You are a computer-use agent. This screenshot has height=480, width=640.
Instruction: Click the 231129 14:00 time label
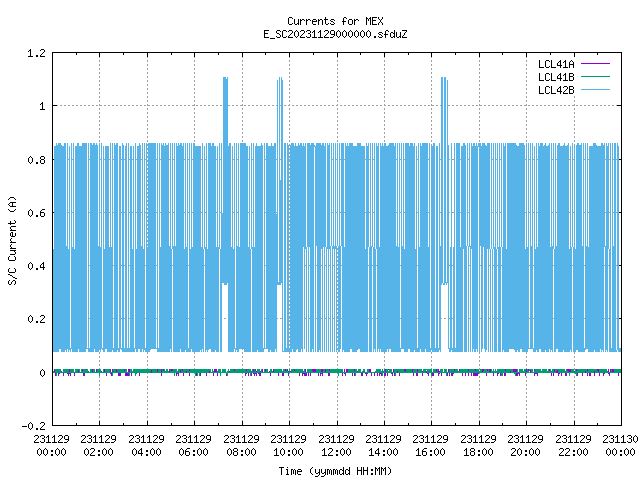pyautogui.click(x=383, y=446)
